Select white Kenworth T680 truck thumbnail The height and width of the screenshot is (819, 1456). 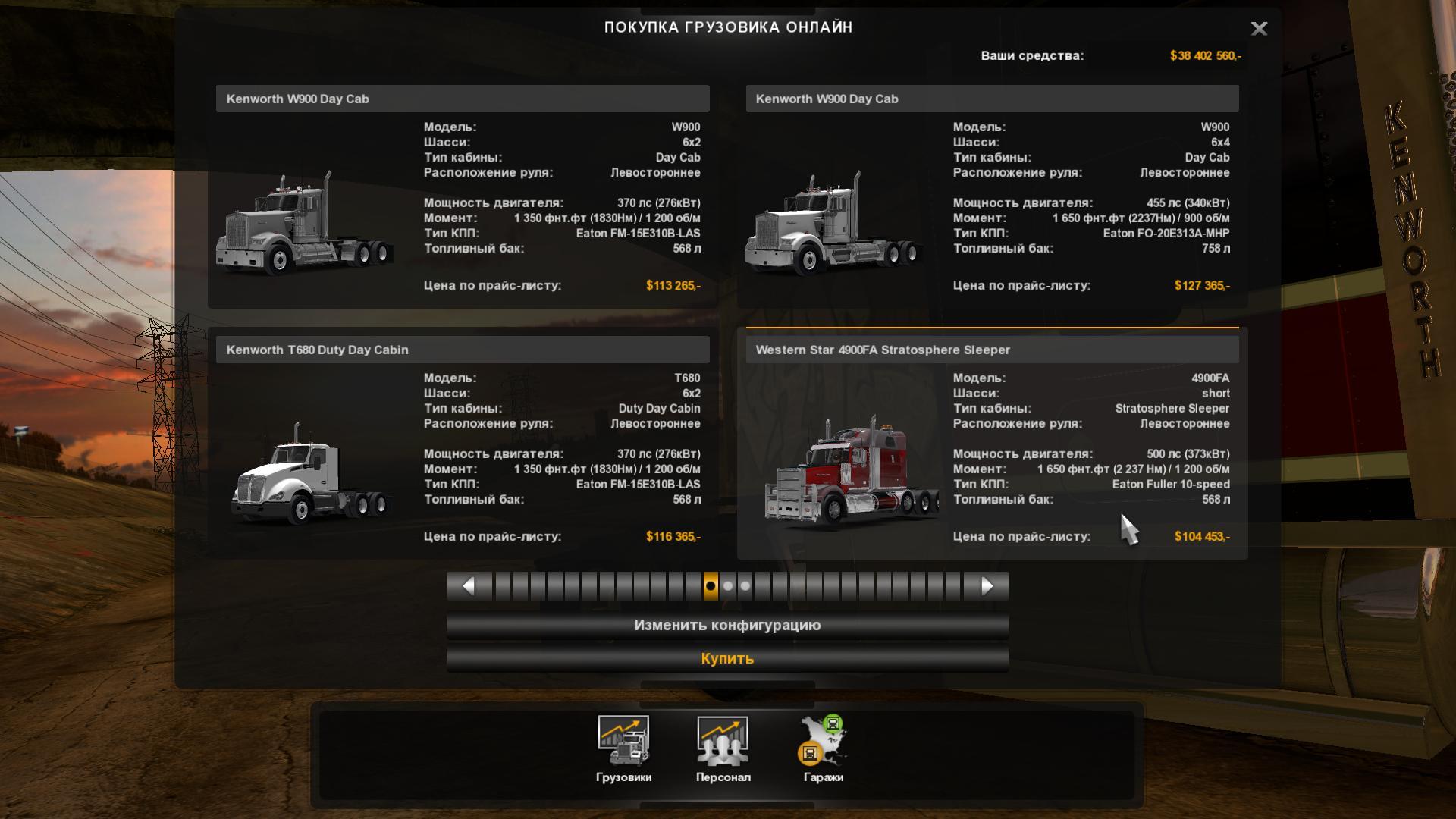[311, 474]
